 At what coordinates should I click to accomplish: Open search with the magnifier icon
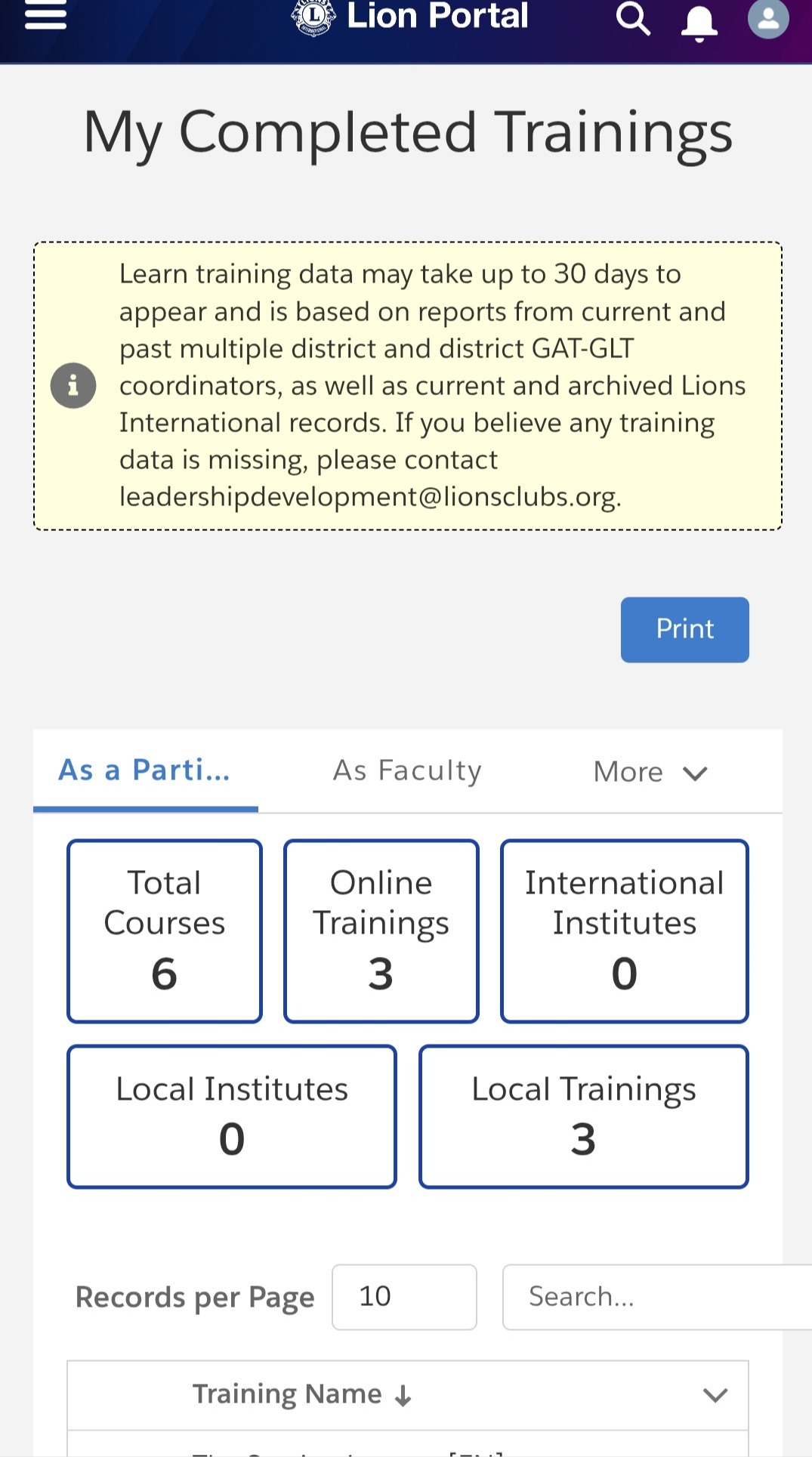coord(633,18)
